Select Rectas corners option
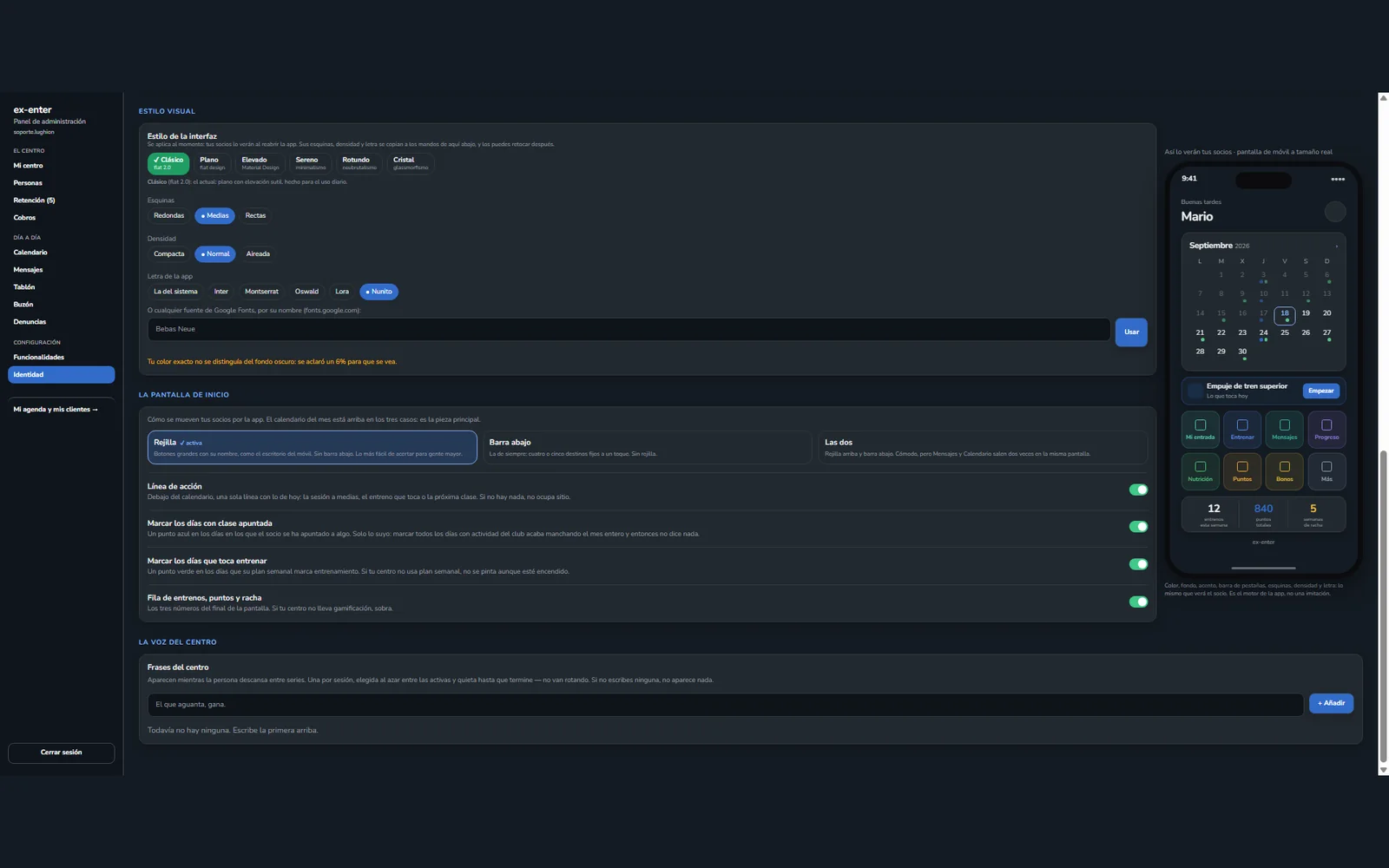1389x868 pixels. 255,215
